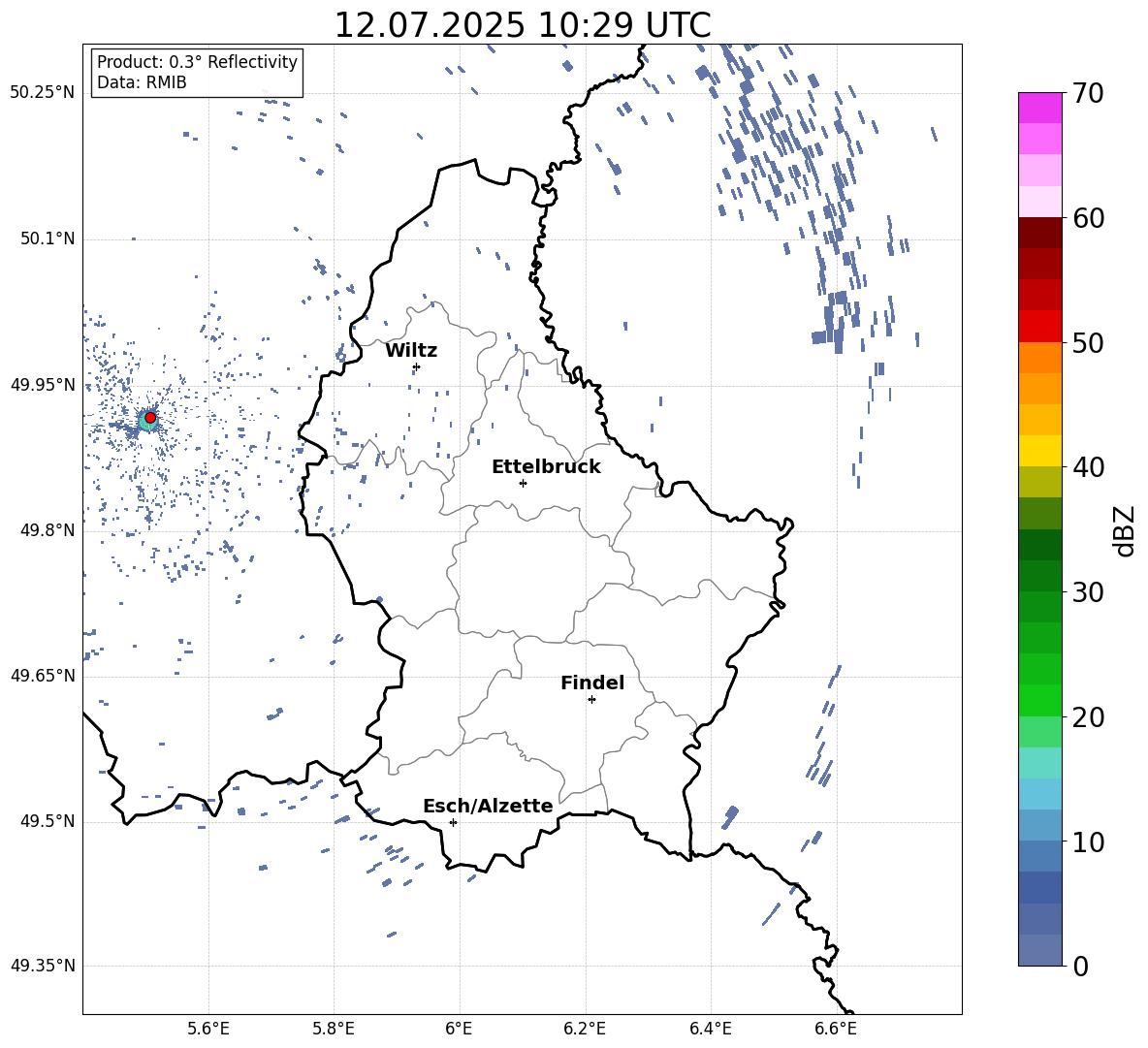Click the colorbar tick label 10

click(x=1088, y=842)
